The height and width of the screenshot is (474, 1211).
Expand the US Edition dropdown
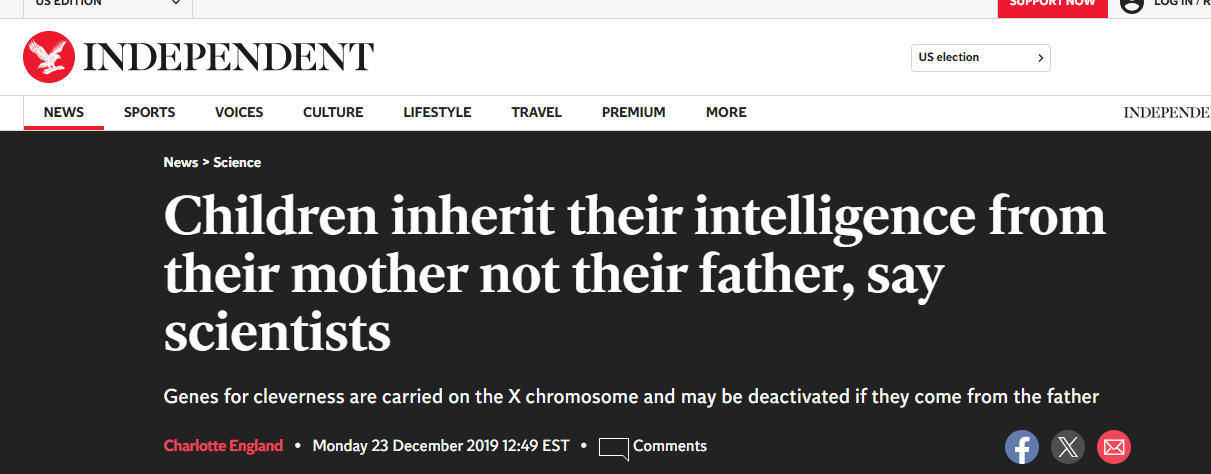tap(176, 3)
